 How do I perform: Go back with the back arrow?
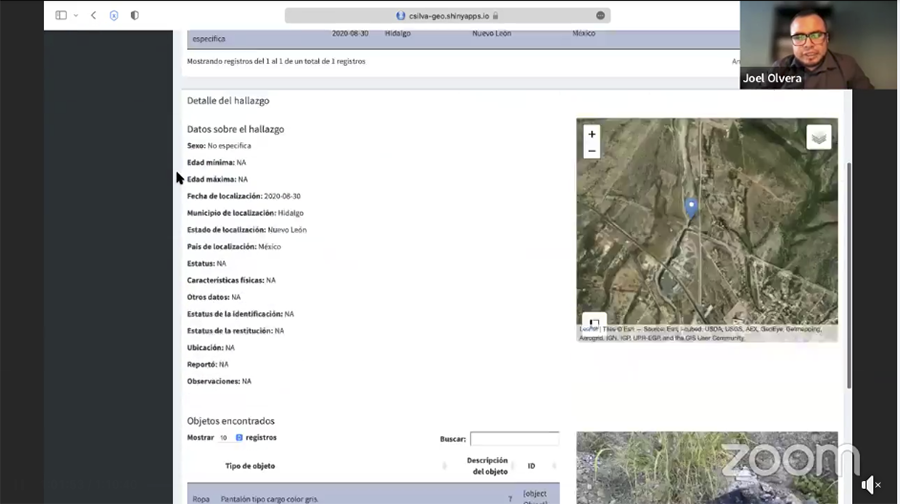point(94,15)
